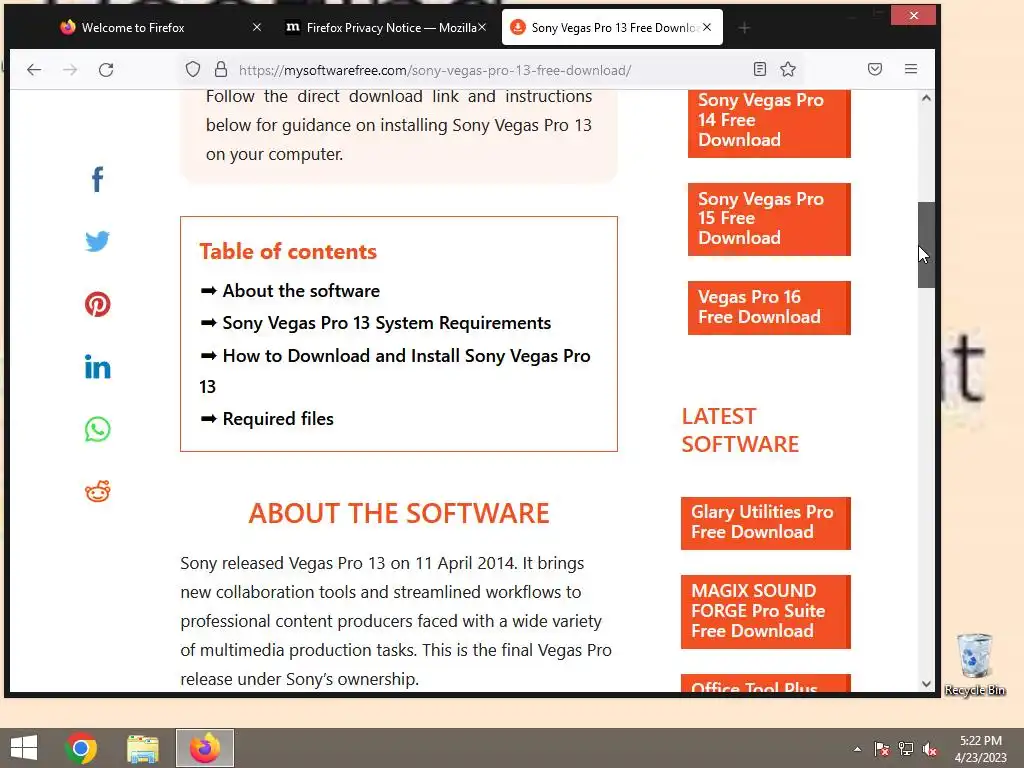Viewport: 1024px width, 768px height.
Task: Share page via Reddit icon
Action: click(97, 491)
